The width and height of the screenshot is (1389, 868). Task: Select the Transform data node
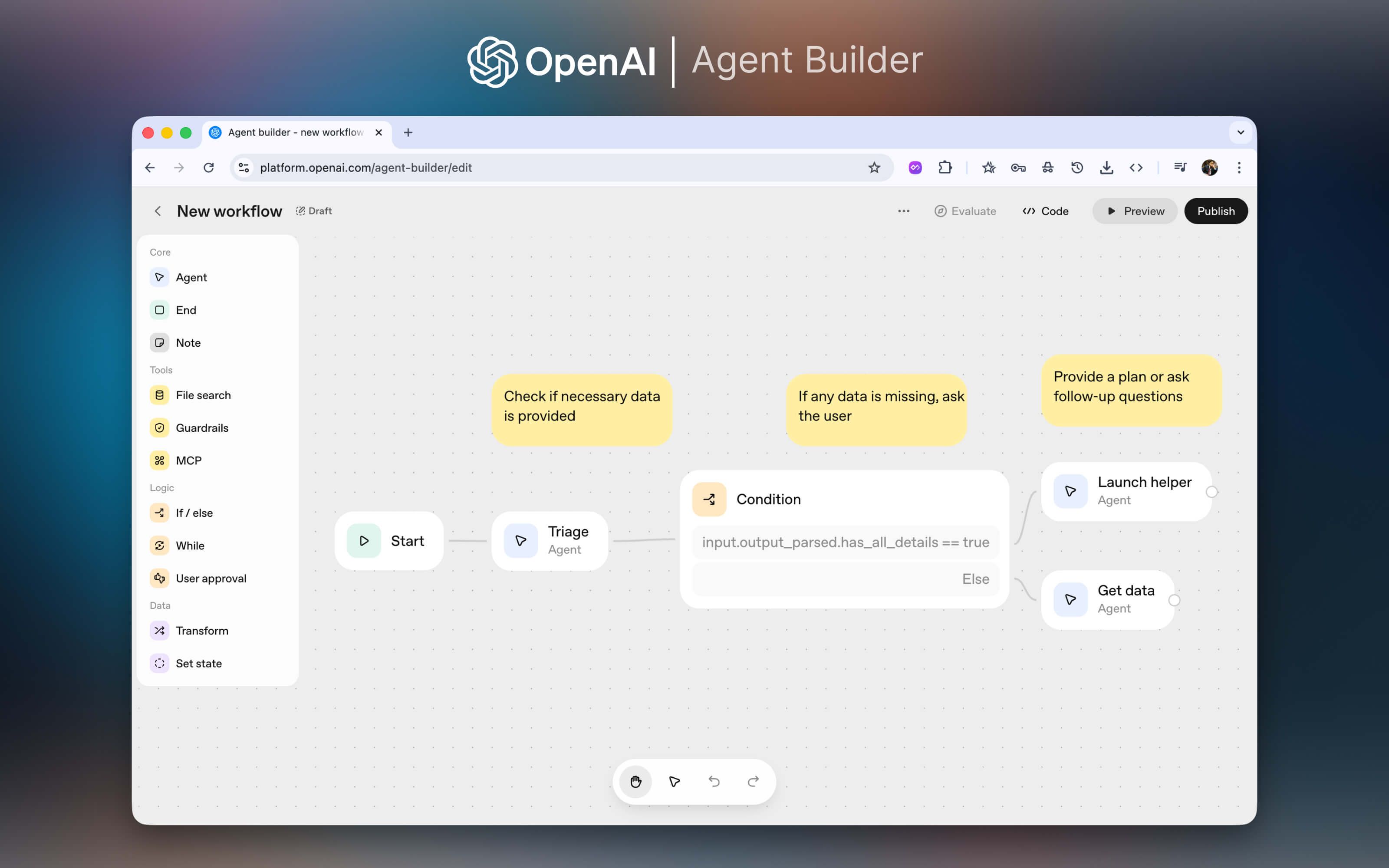pyautogui.click(x=201, y=630)
